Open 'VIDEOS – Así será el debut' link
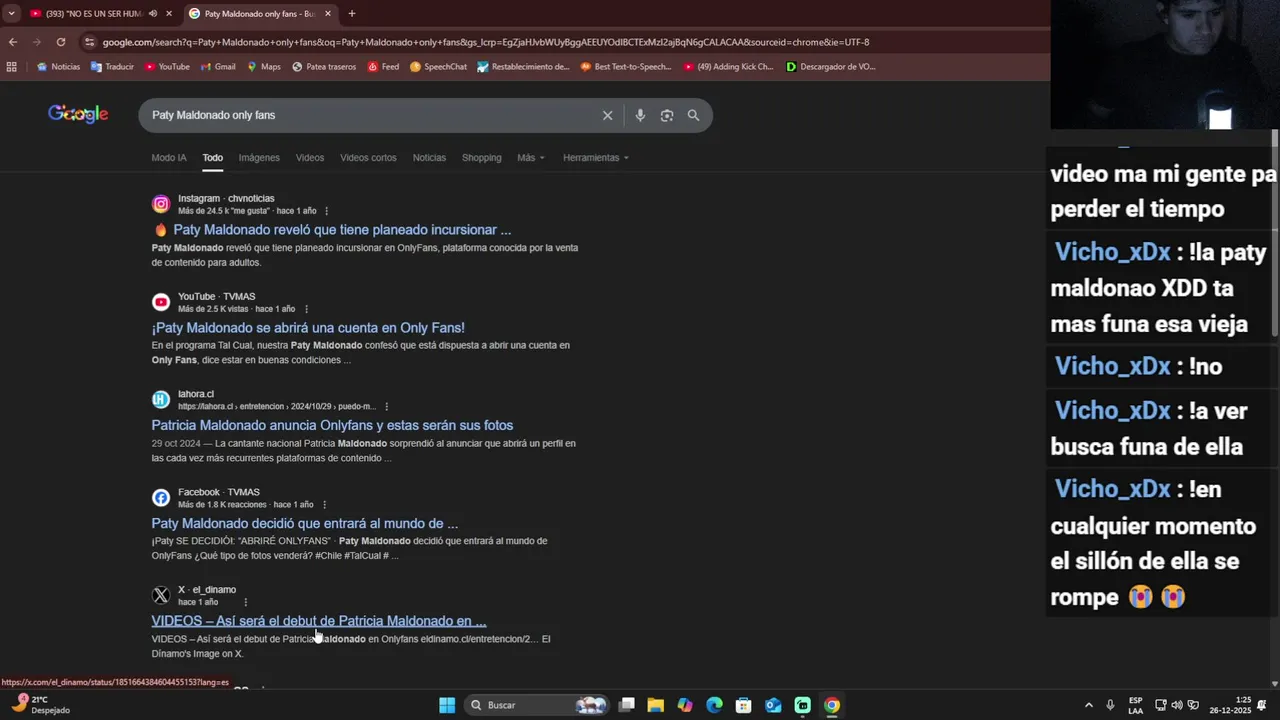1280x720 pixels. click(x=319, y=621)
